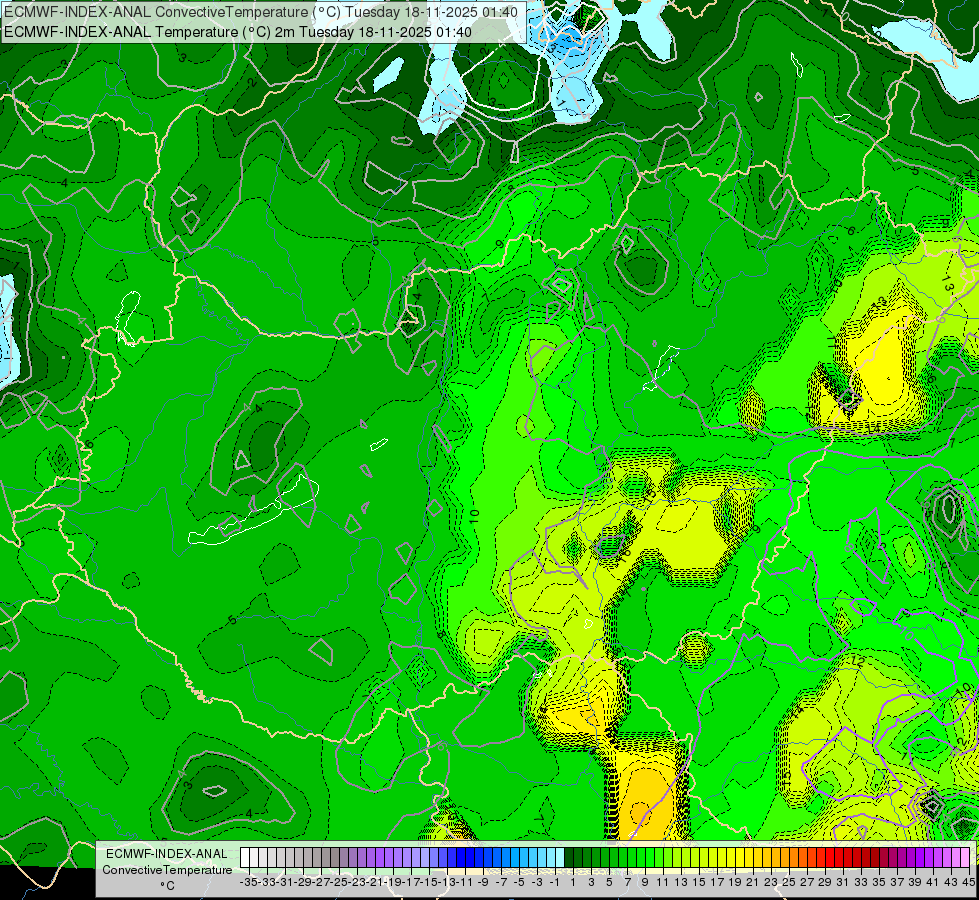Click legend scale value 31
This screenshot has width=979, height=900.
point(843,882)
